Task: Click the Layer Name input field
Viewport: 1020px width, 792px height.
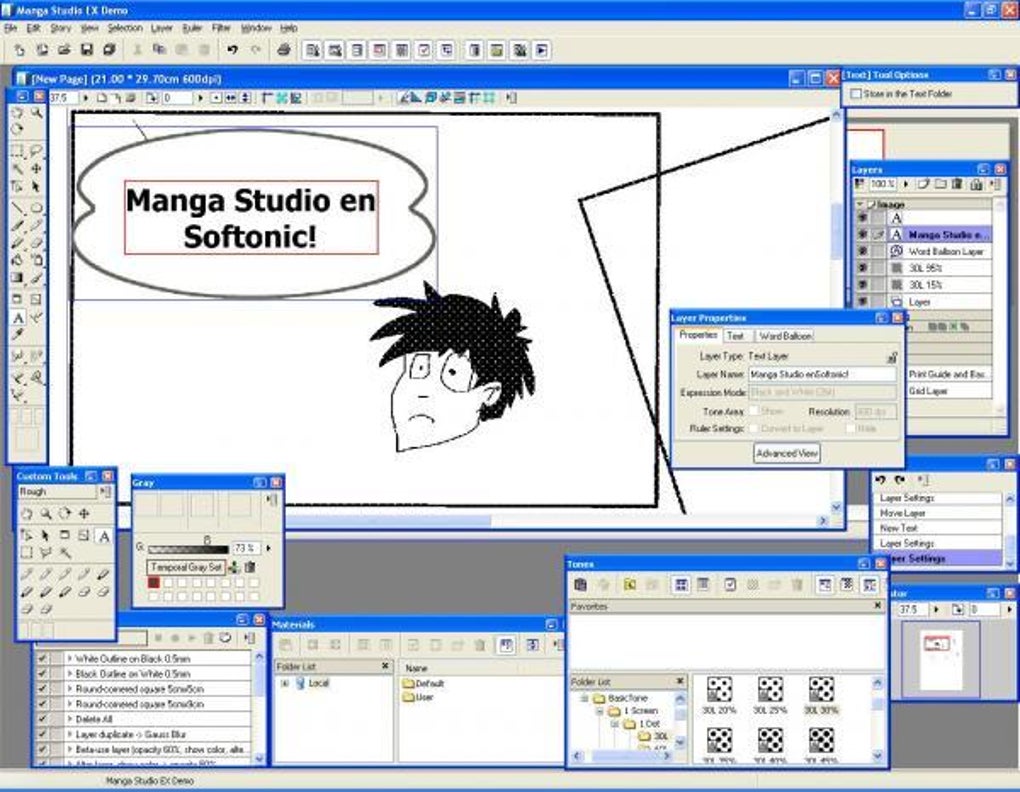Action: [x=822, y=375]
